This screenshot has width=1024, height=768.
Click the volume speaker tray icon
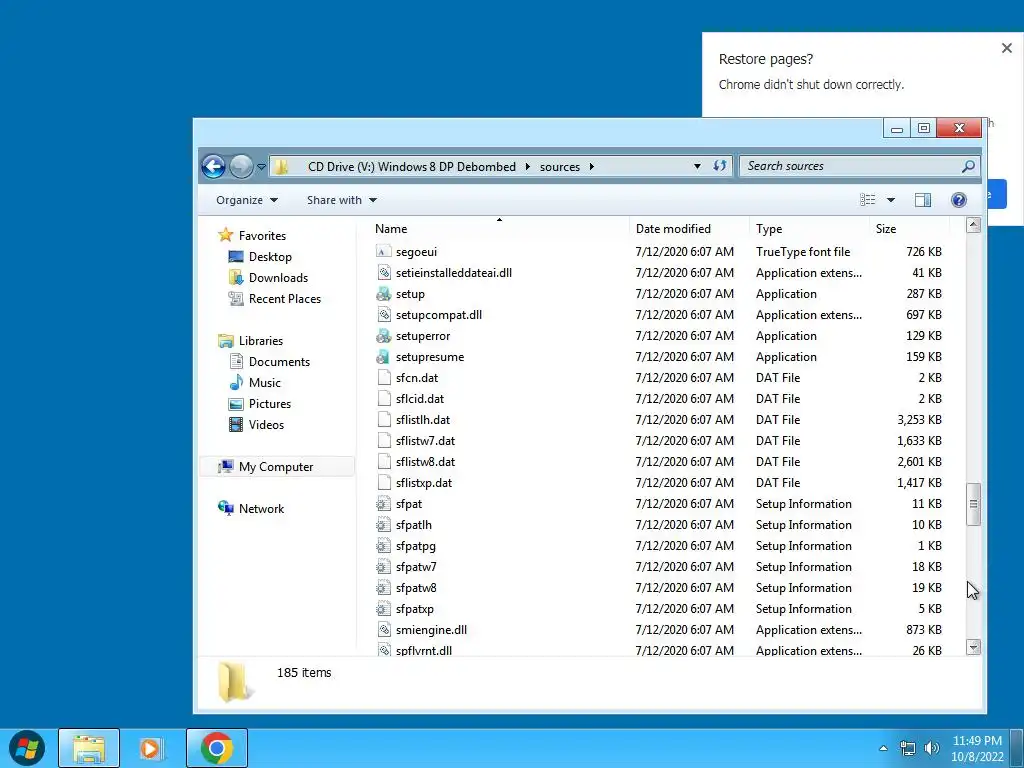[931, 748]
